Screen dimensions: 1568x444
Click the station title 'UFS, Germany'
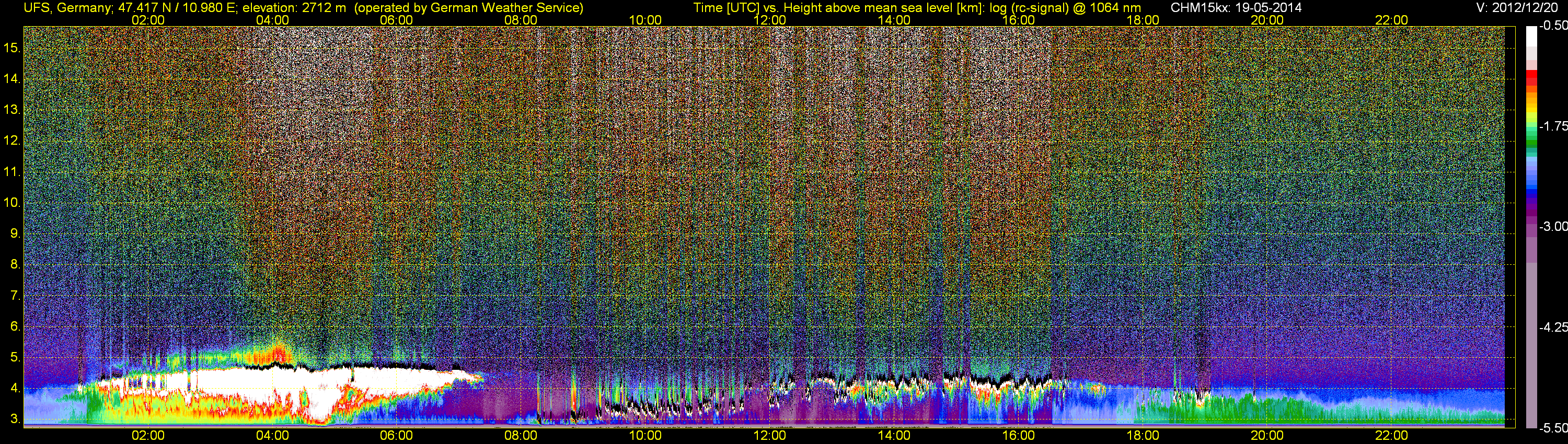[66, 8]
